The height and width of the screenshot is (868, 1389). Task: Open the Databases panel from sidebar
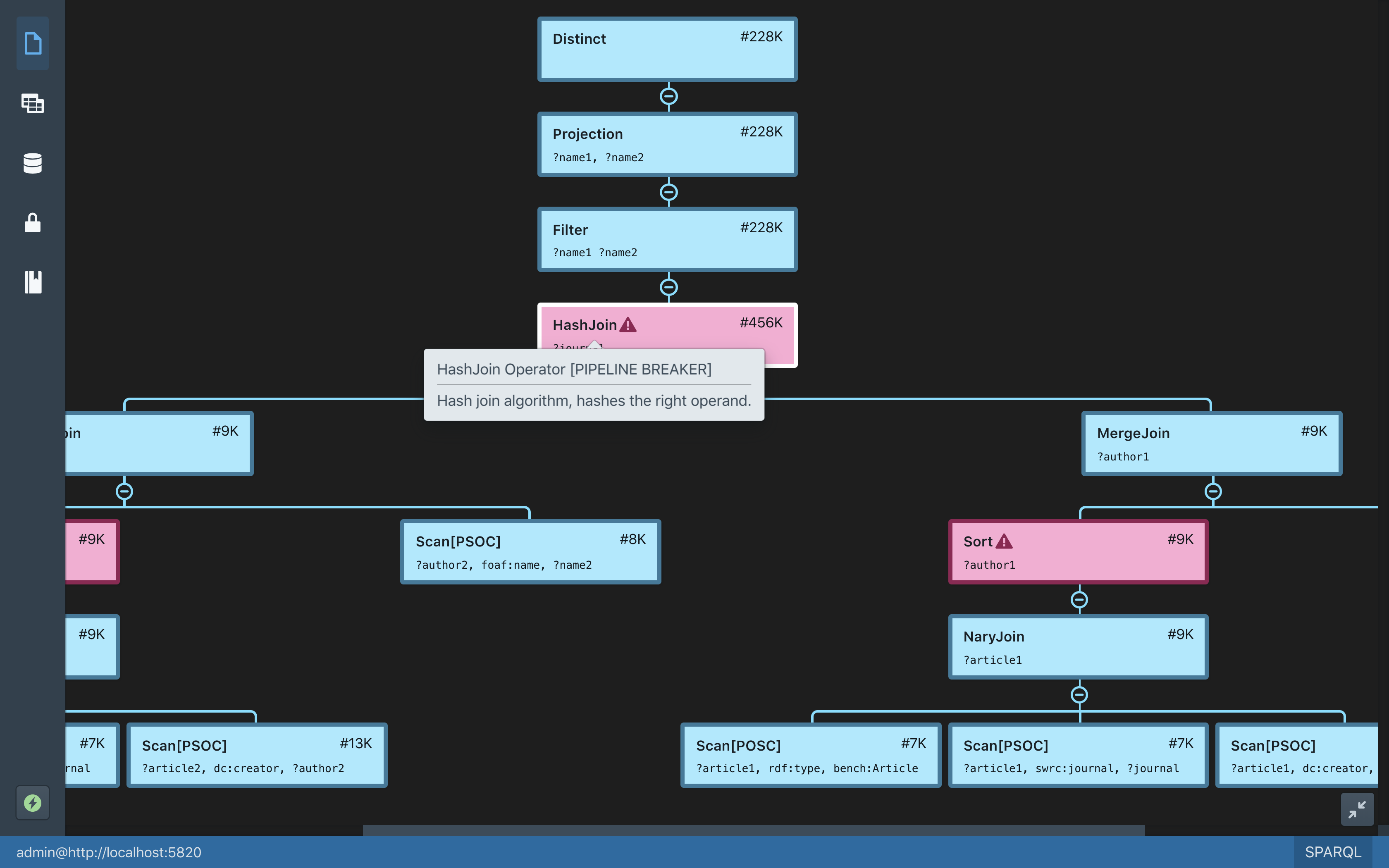click(32, 163)
